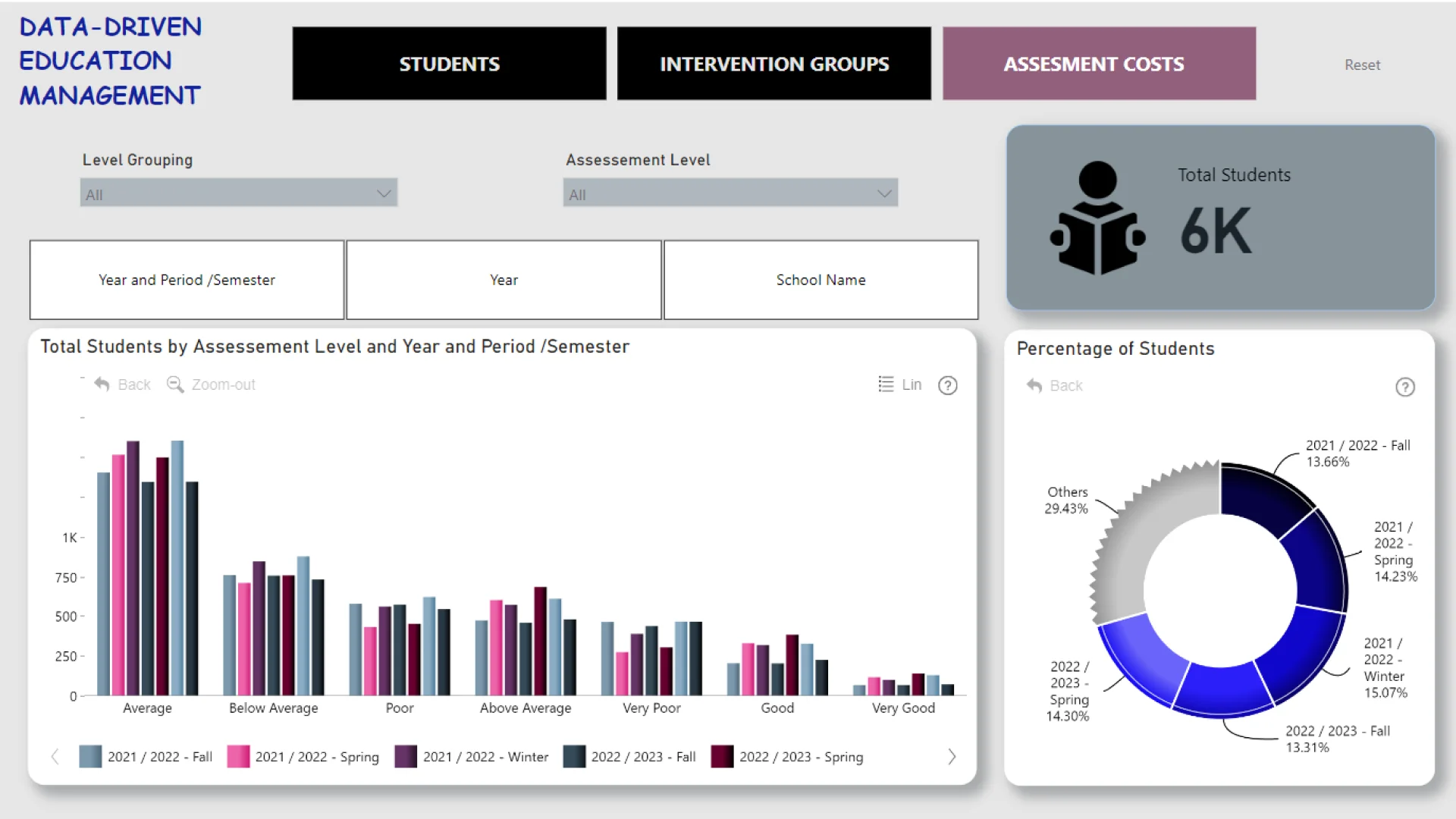Click the Others 29.43% donut label
Screen dimensions: 1456x819
tap(1067, 500)
